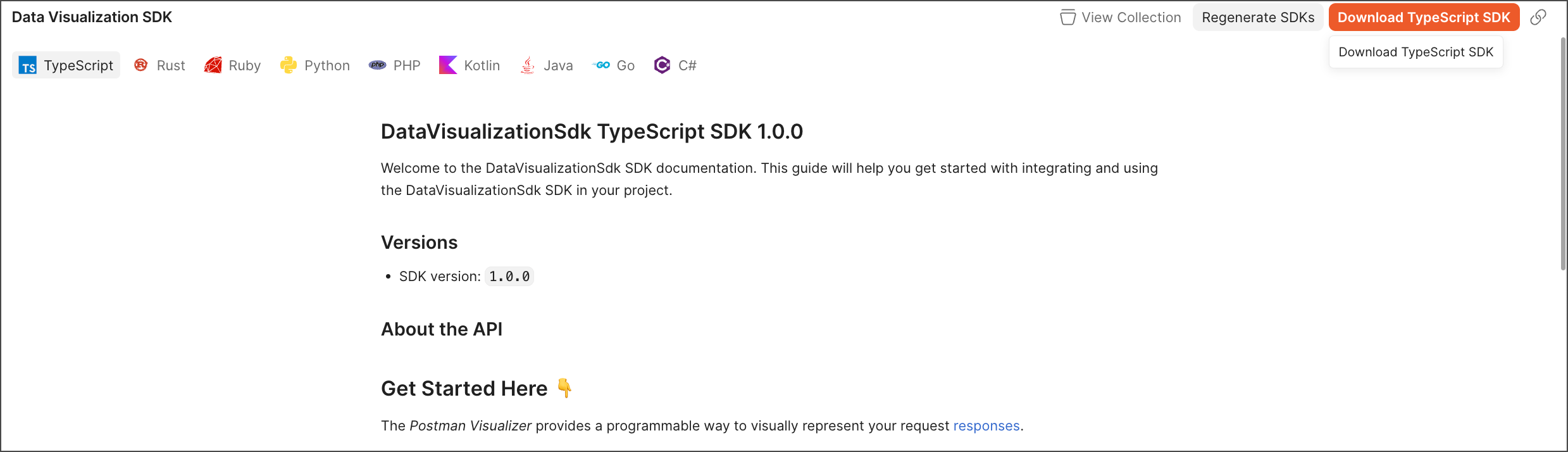Switch to the Go SDK tab
The width and height of the screenshot is (1568, 452).
click(613, 65)
